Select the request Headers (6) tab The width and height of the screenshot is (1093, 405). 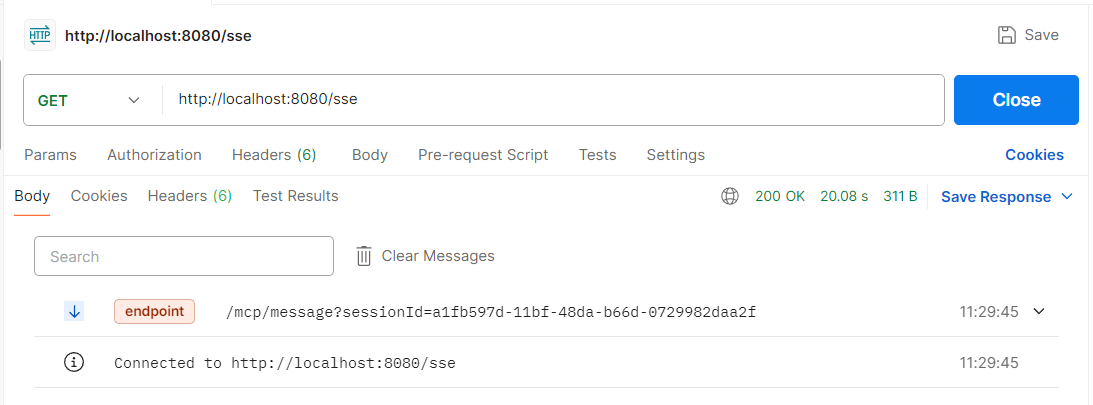coord(274,155)
